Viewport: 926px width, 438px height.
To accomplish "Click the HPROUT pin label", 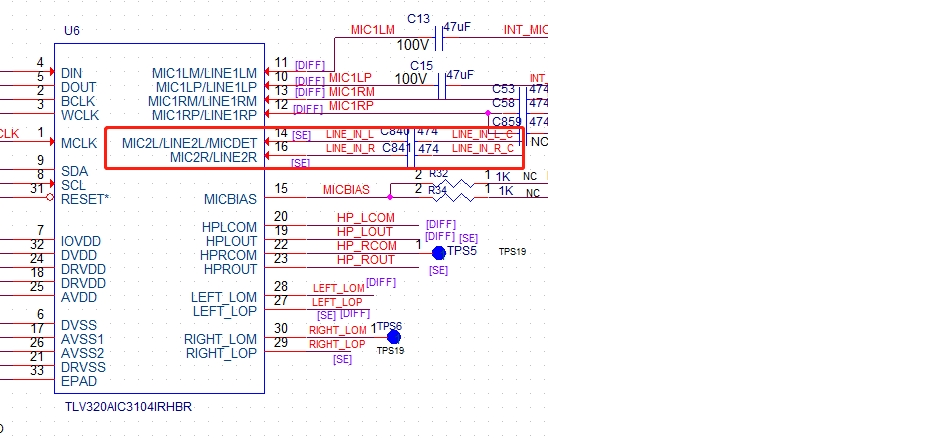I will pos(230,269).
